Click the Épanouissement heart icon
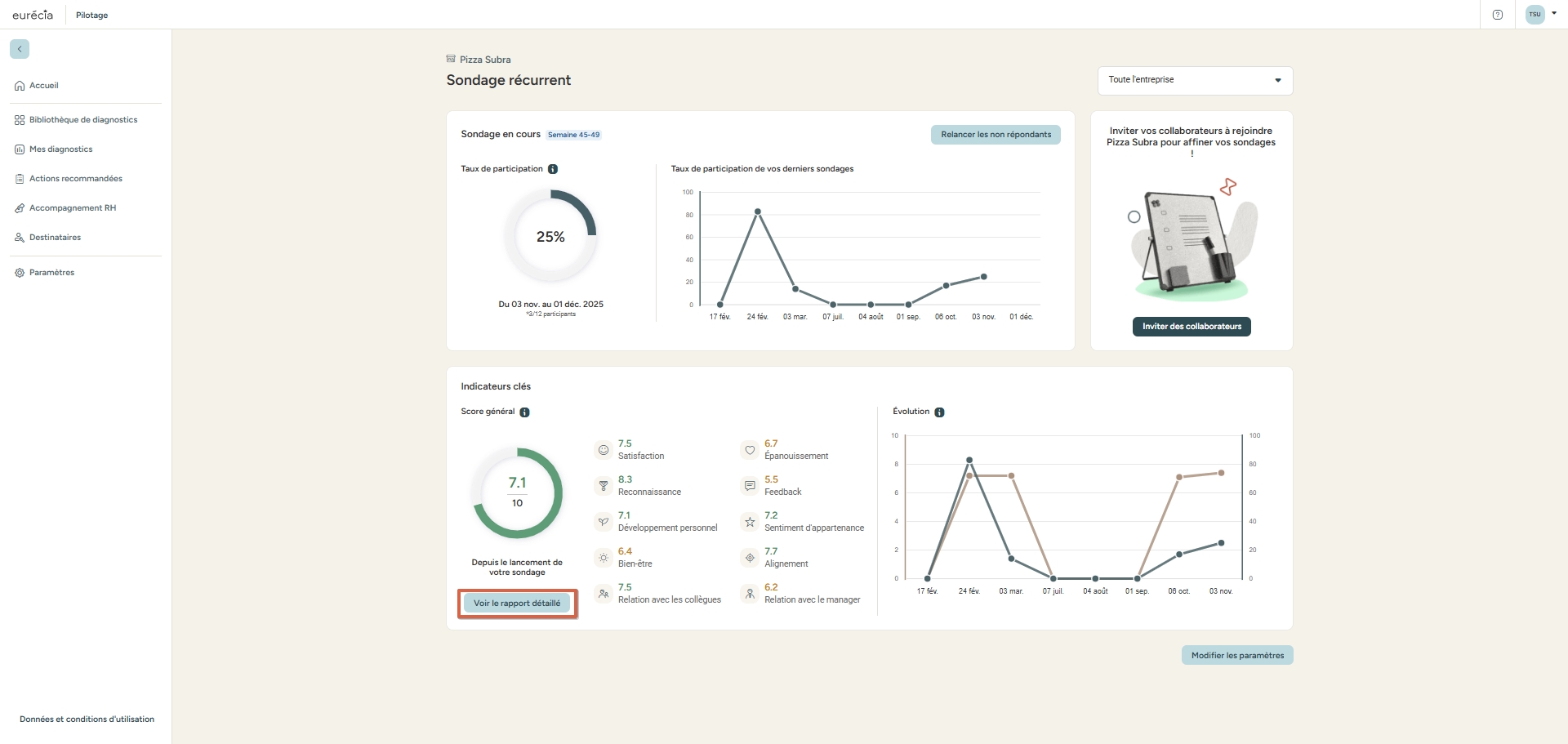The height and width of the screenshot is (744, 1568). tap(750, 450)
